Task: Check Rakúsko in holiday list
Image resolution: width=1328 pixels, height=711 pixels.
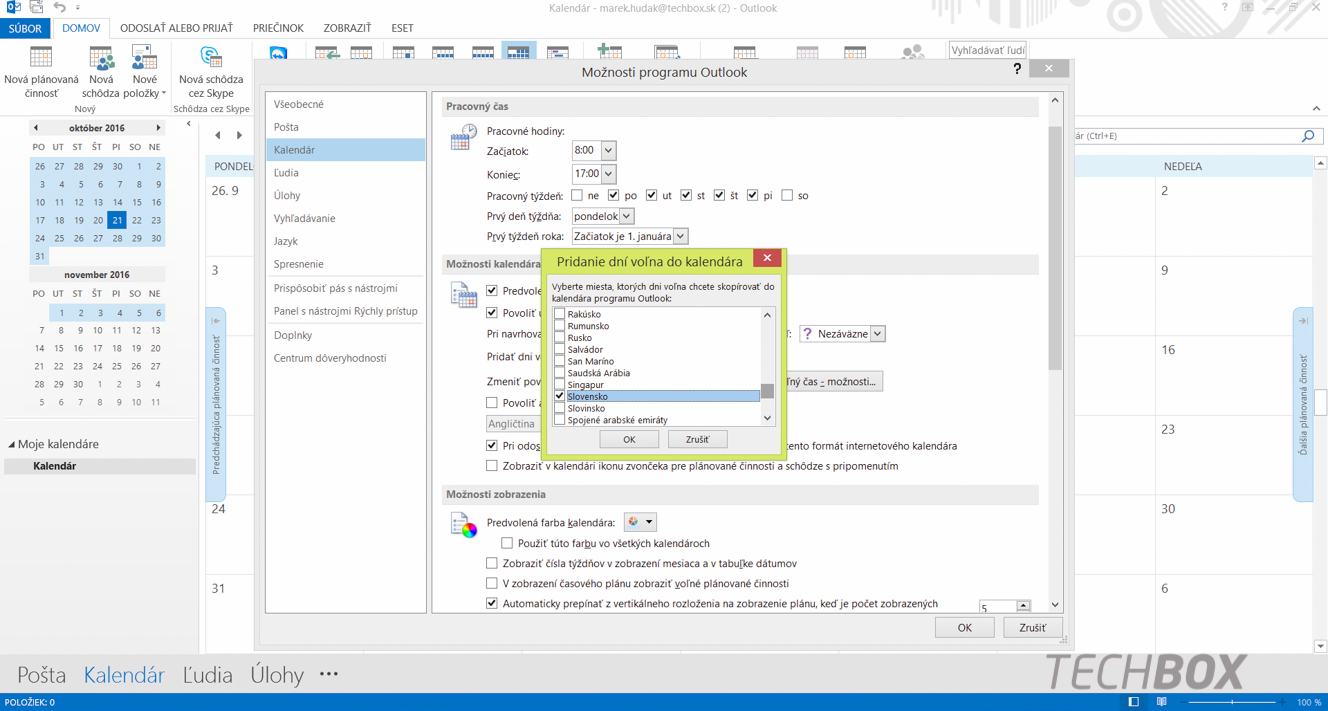Action: click(560, 314)
